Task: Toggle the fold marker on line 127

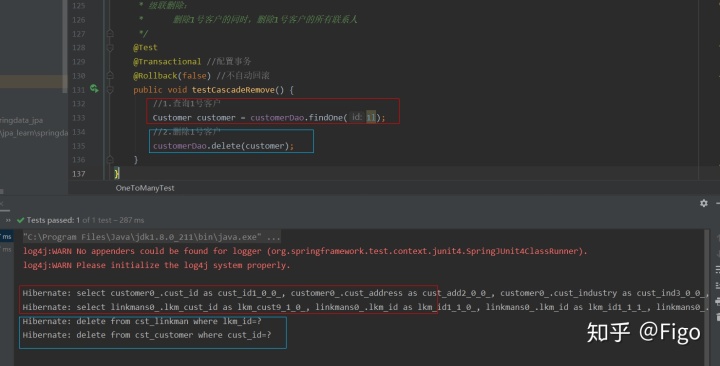Action: click(110, 34)
